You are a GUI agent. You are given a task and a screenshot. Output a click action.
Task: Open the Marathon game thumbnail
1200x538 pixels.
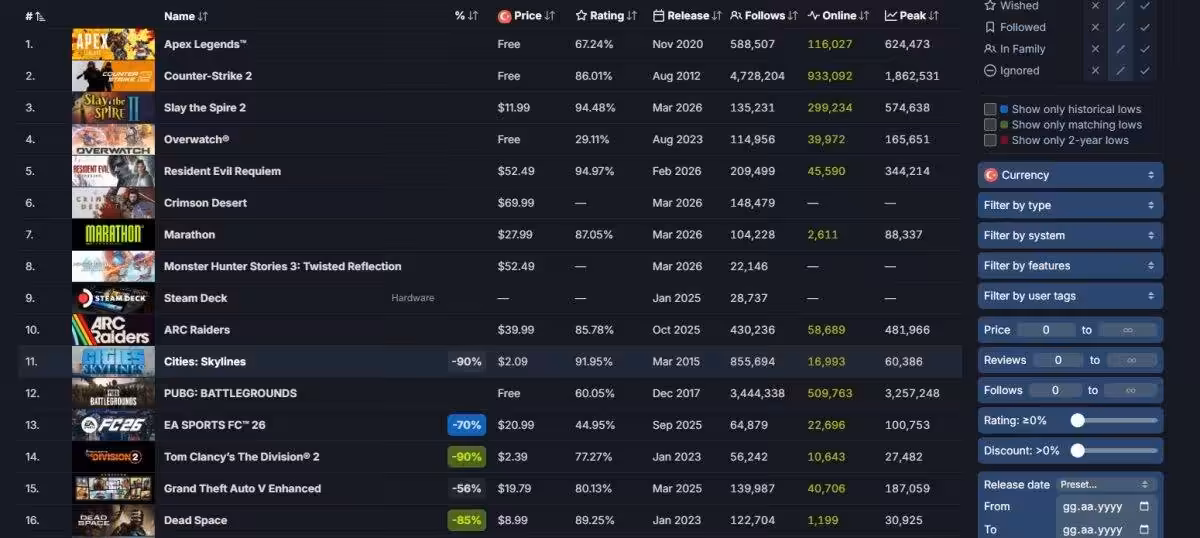click(113, 235)
